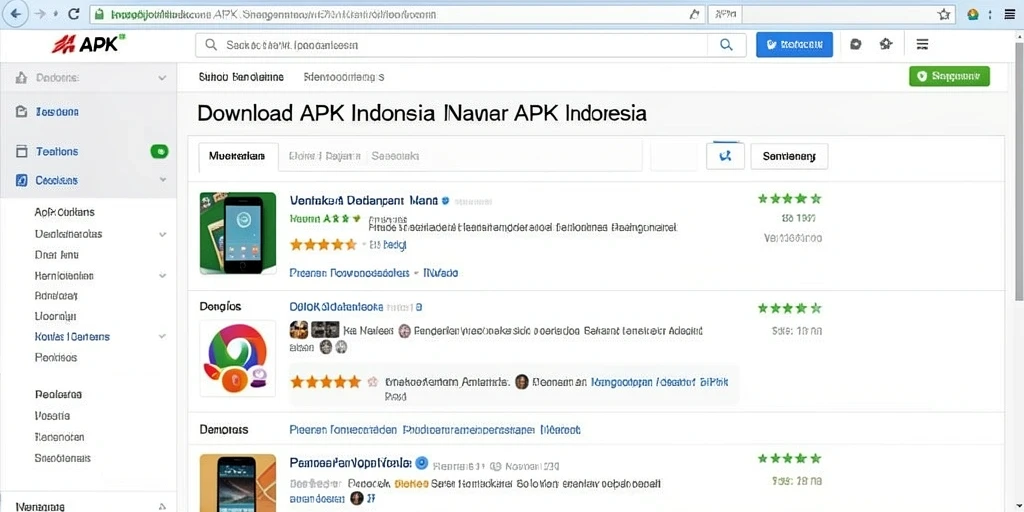Open the Ventnkart Dedanpant Mana app link
This screenshot has height=512, width=1024.
364,200
